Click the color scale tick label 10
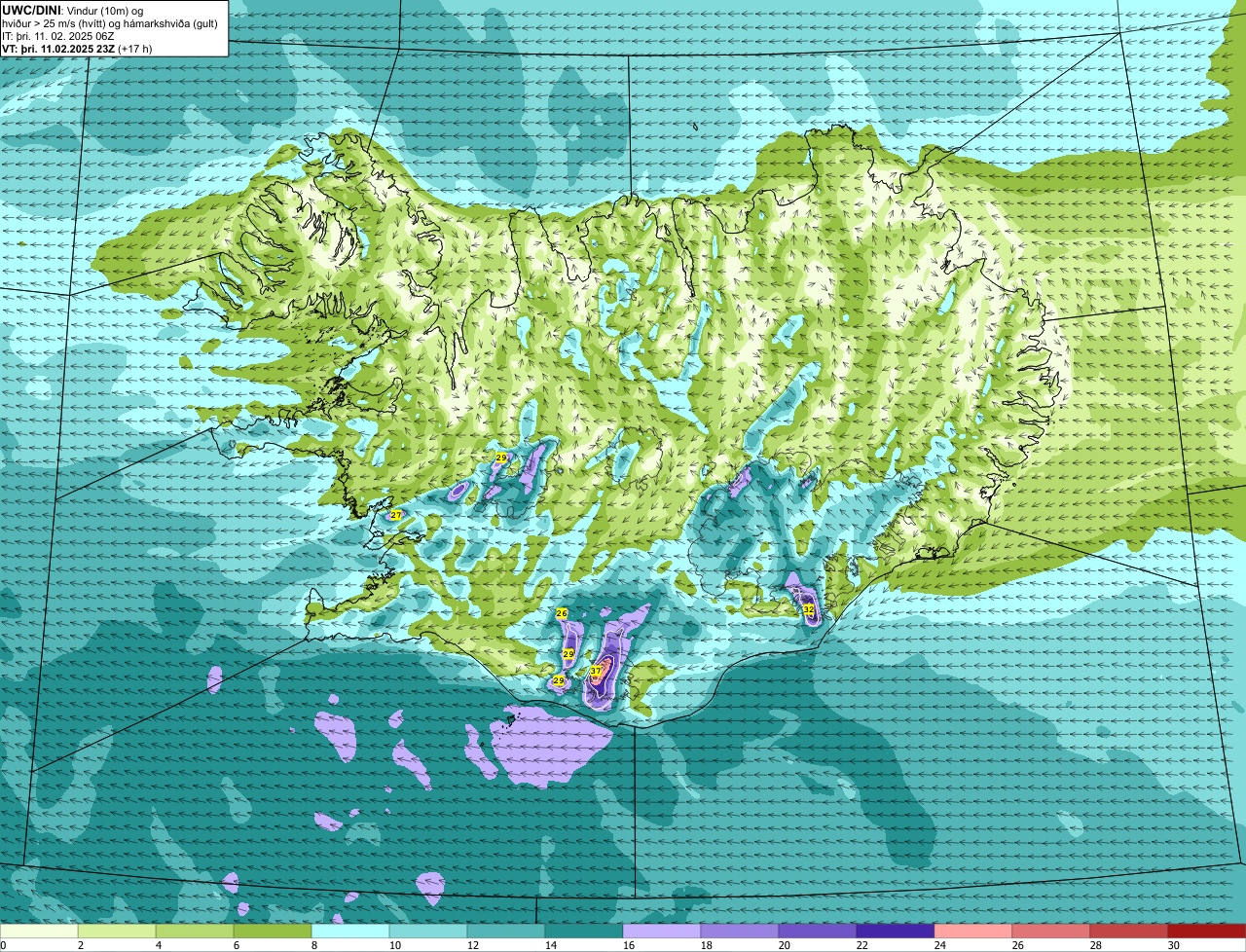The height and width of the screenshot is (952, 1246). point(394,945)
